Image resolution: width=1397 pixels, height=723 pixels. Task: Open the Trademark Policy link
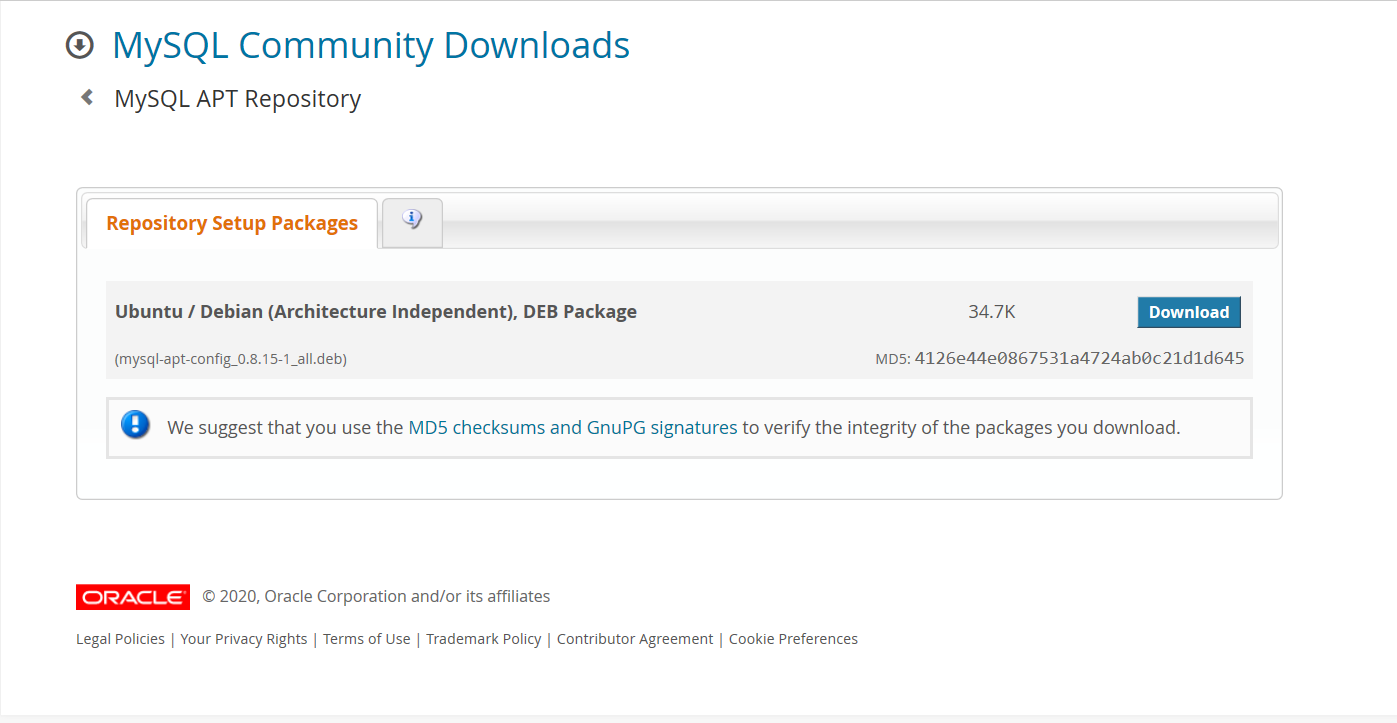[x=484, y=639]
